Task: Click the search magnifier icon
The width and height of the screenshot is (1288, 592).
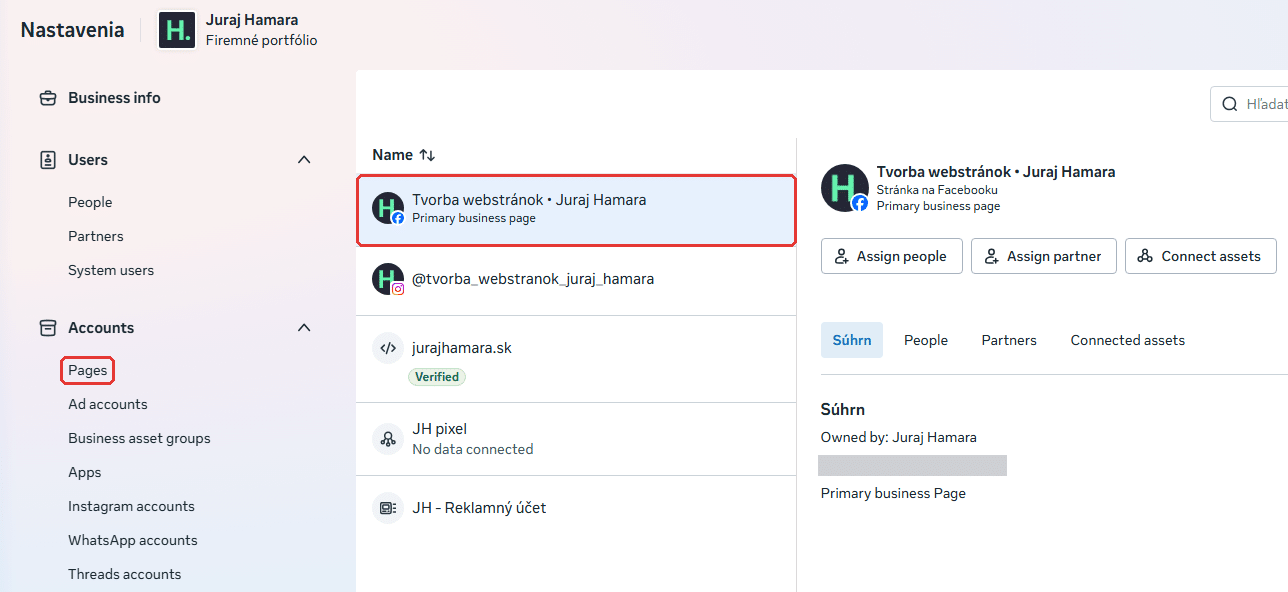Action: click(1229, 104)
